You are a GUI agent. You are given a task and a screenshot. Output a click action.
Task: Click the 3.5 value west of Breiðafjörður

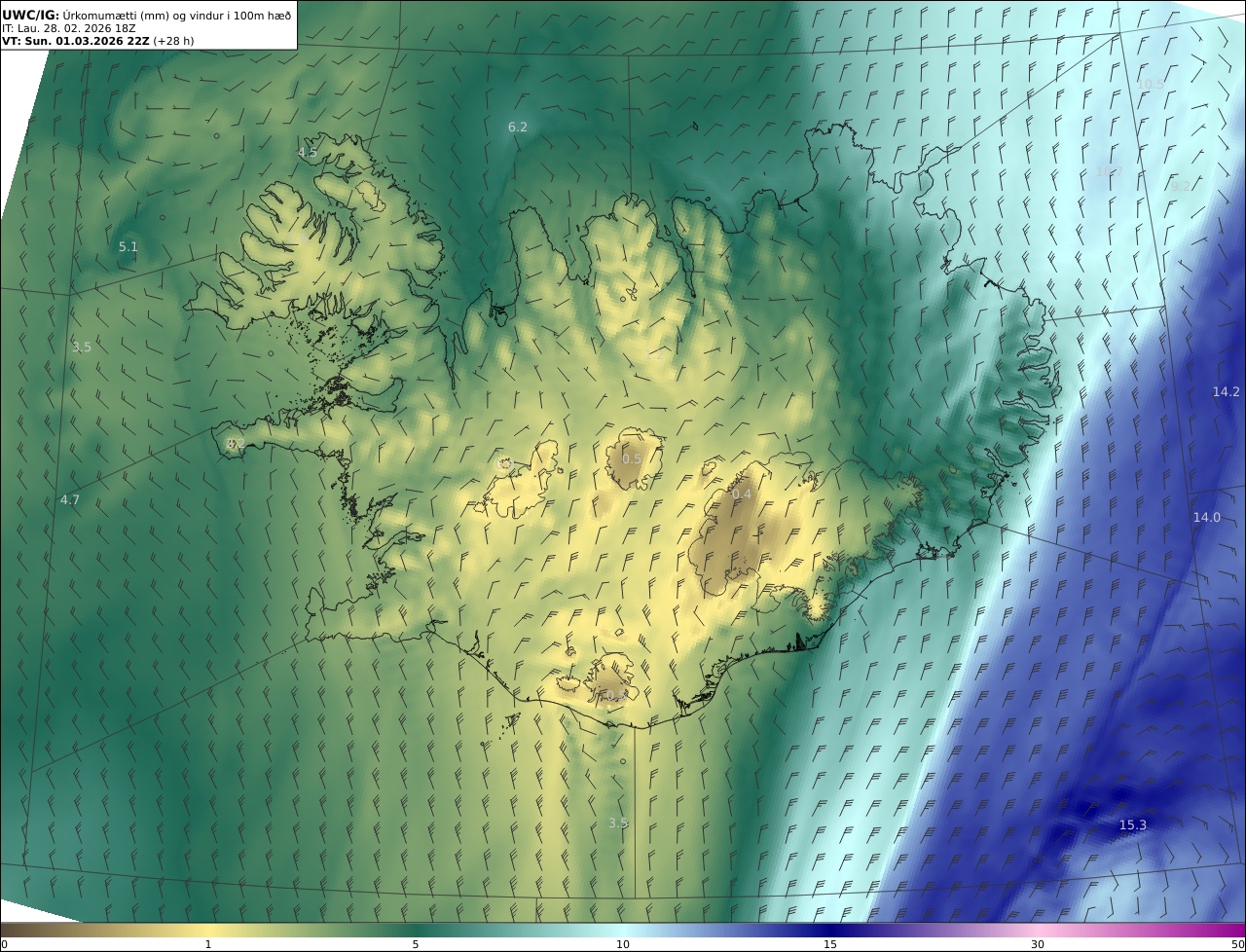[x=82, y=348]
